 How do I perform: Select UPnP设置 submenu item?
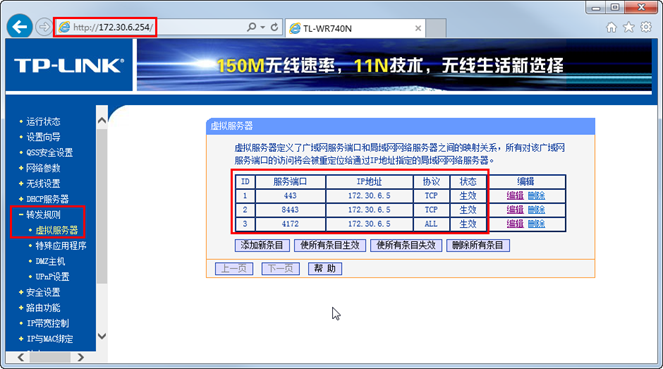tap(52, 277)
